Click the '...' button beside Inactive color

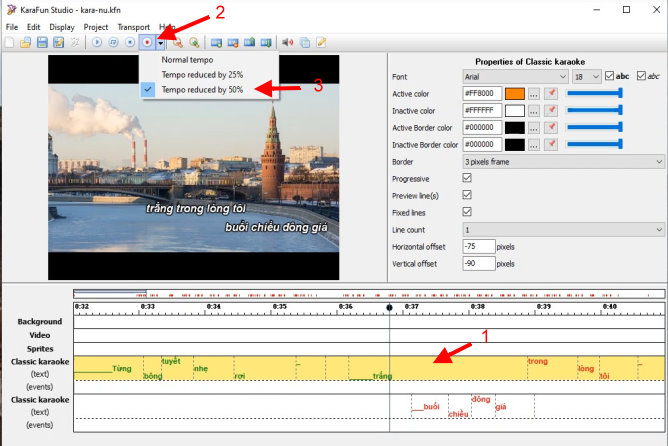[534, 110]
